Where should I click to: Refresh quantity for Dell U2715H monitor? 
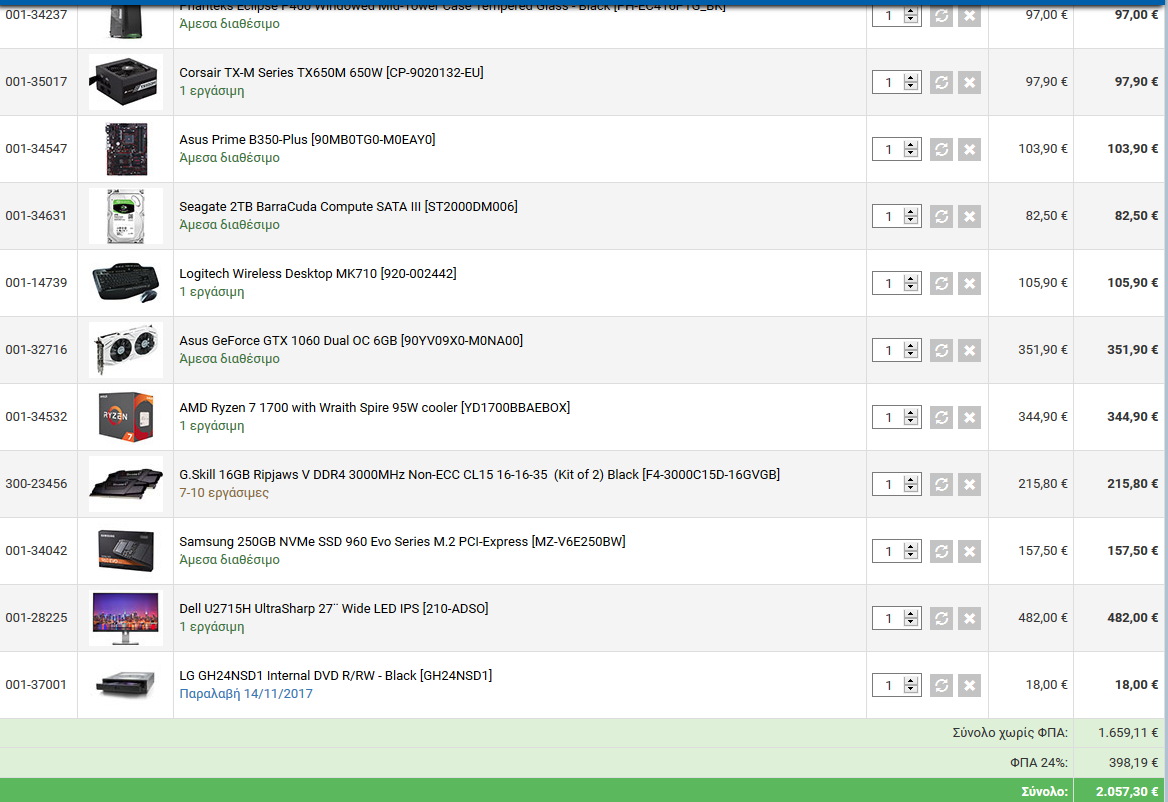(942, 618)
